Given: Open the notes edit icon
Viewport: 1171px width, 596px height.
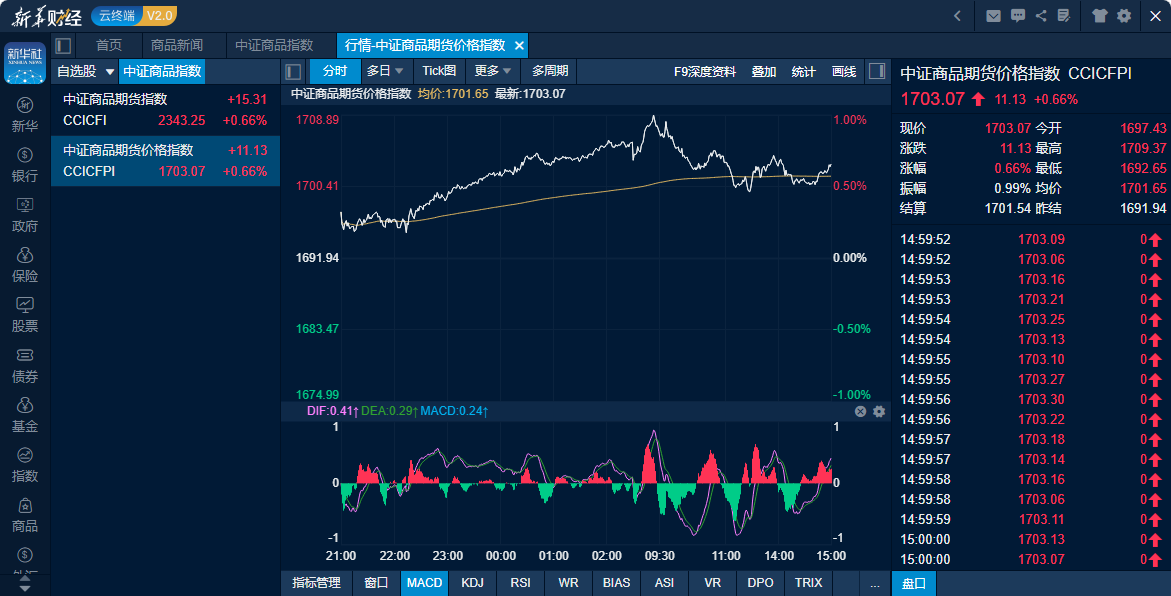Looking at the screenshot, I should tap(1064, 16).
